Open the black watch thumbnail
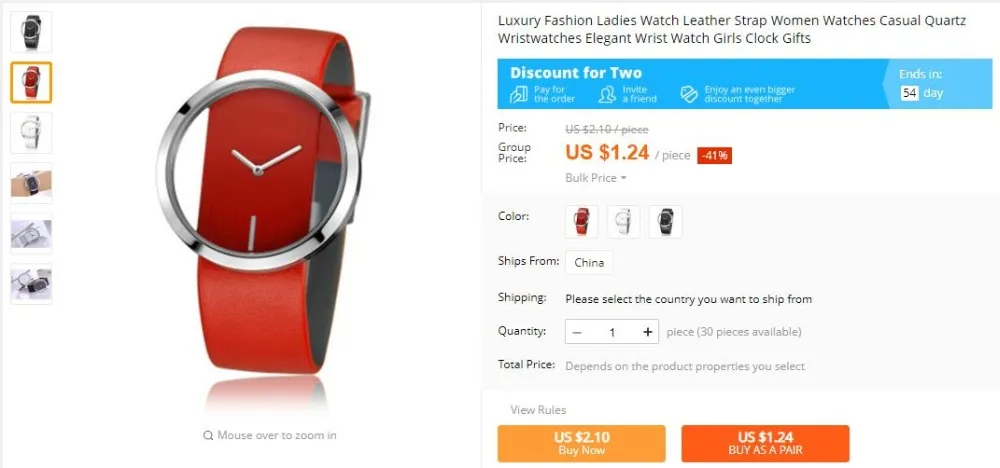The image size is (1000, 468). click(31, 32)
